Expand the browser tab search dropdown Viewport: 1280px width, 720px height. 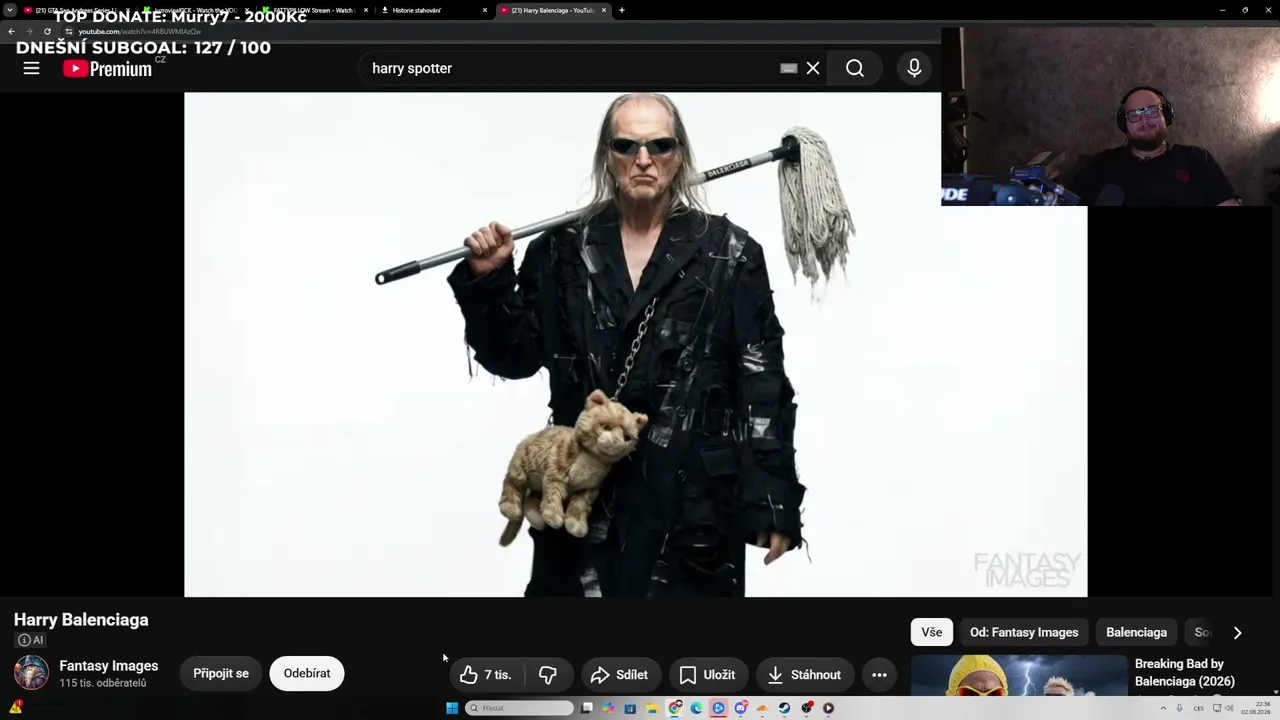coord(10,10)
